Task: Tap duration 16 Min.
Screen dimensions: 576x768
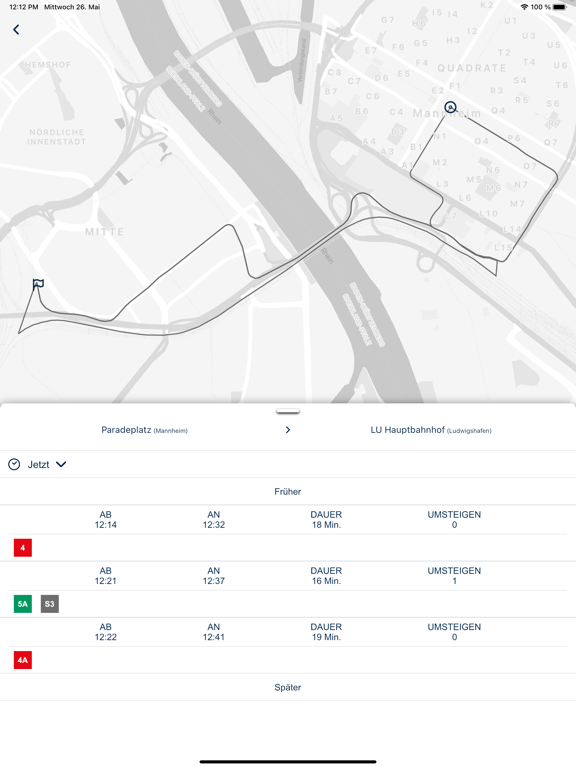Action: point(326,581)
